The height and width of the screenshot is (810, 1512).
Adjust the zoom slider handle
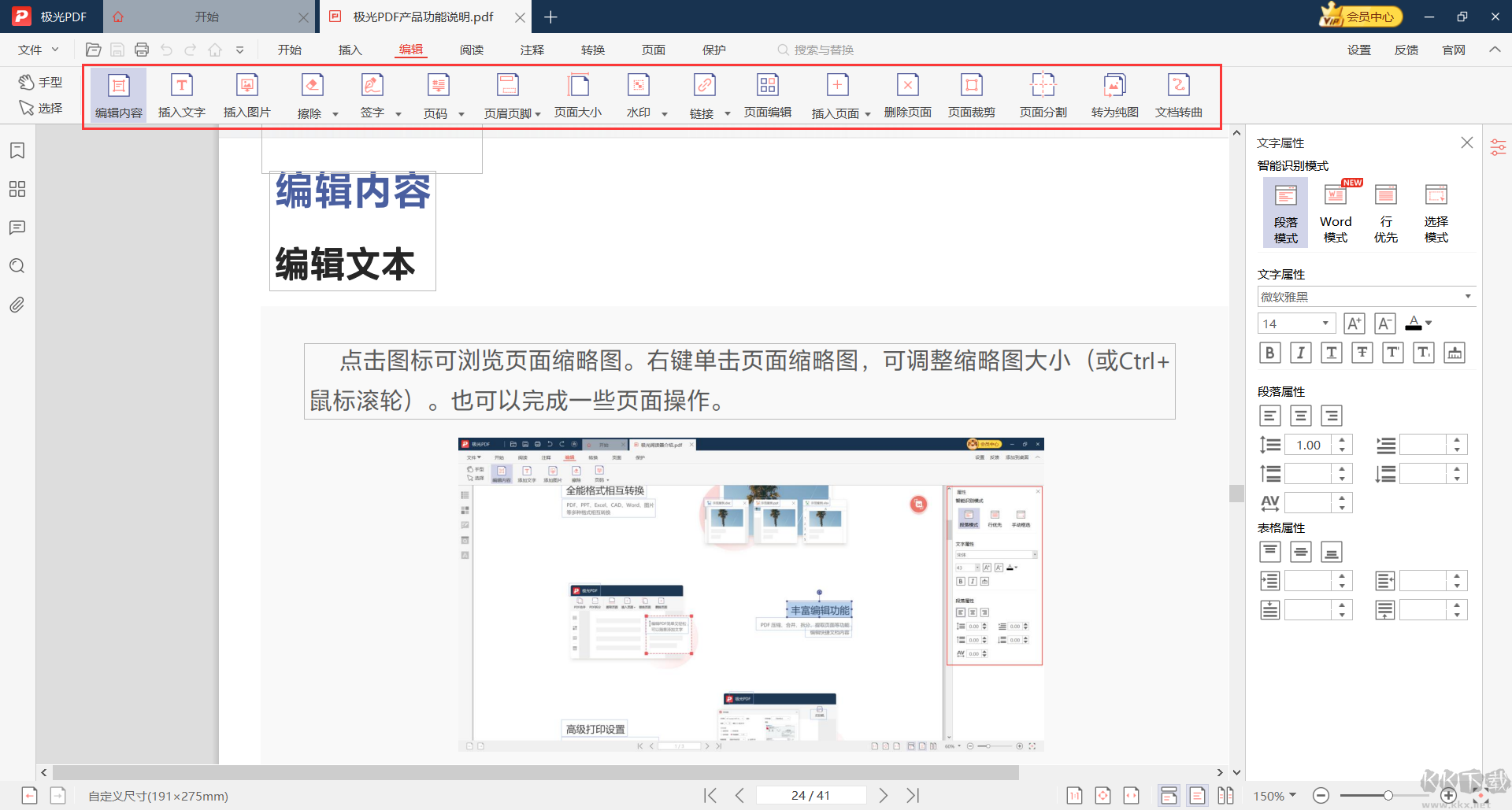[1388, 796]
